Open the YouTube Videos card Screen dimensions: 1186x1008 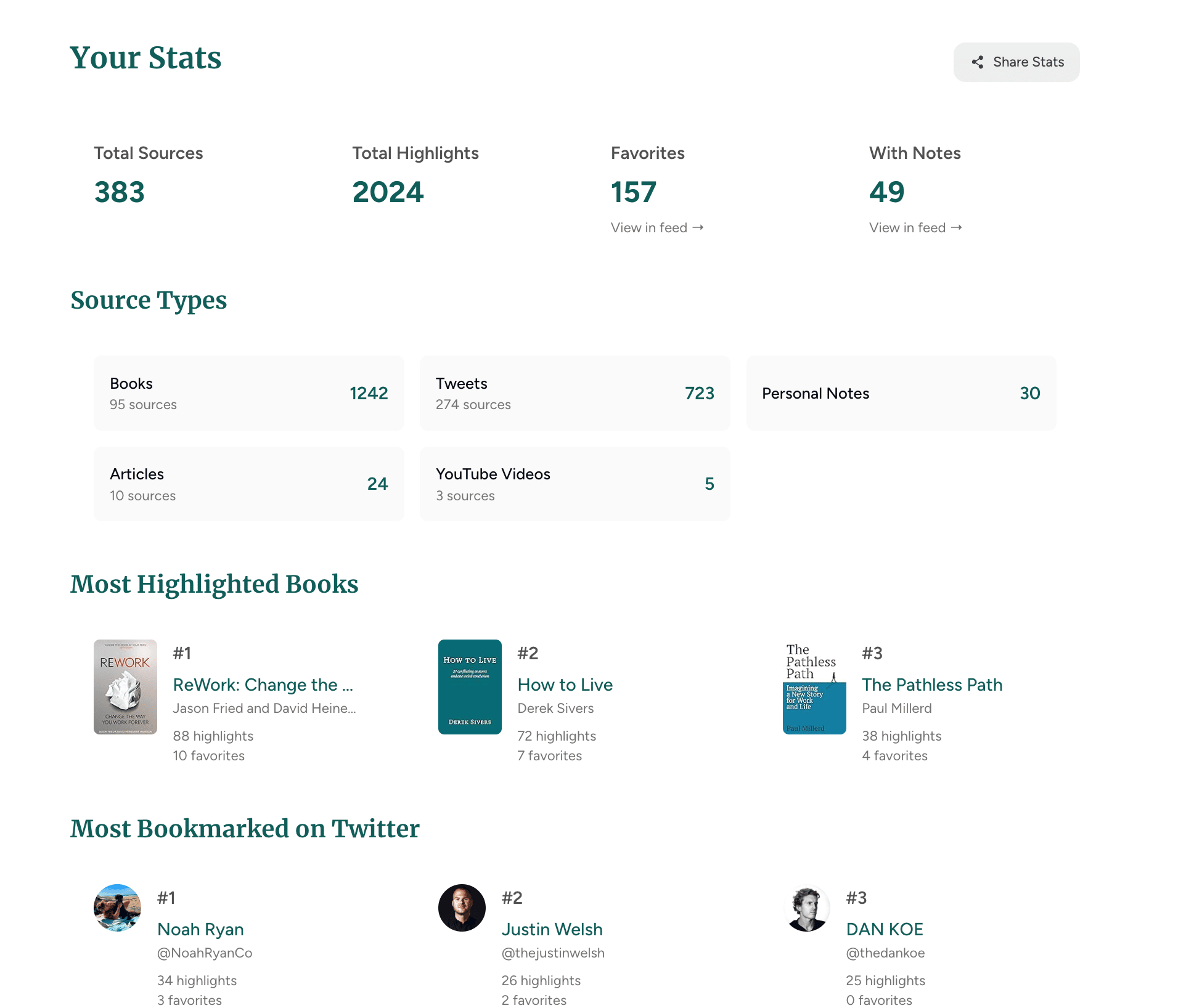(x=575, y=484)
